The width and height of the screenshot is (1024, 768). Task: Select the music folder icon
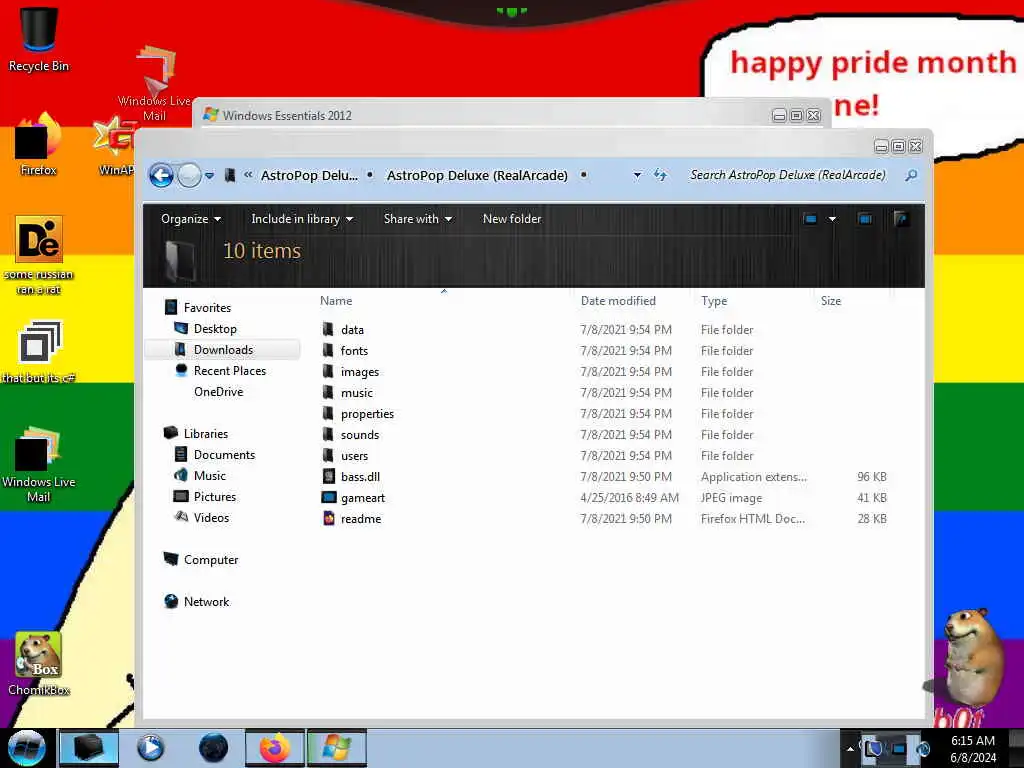[328, 392]
